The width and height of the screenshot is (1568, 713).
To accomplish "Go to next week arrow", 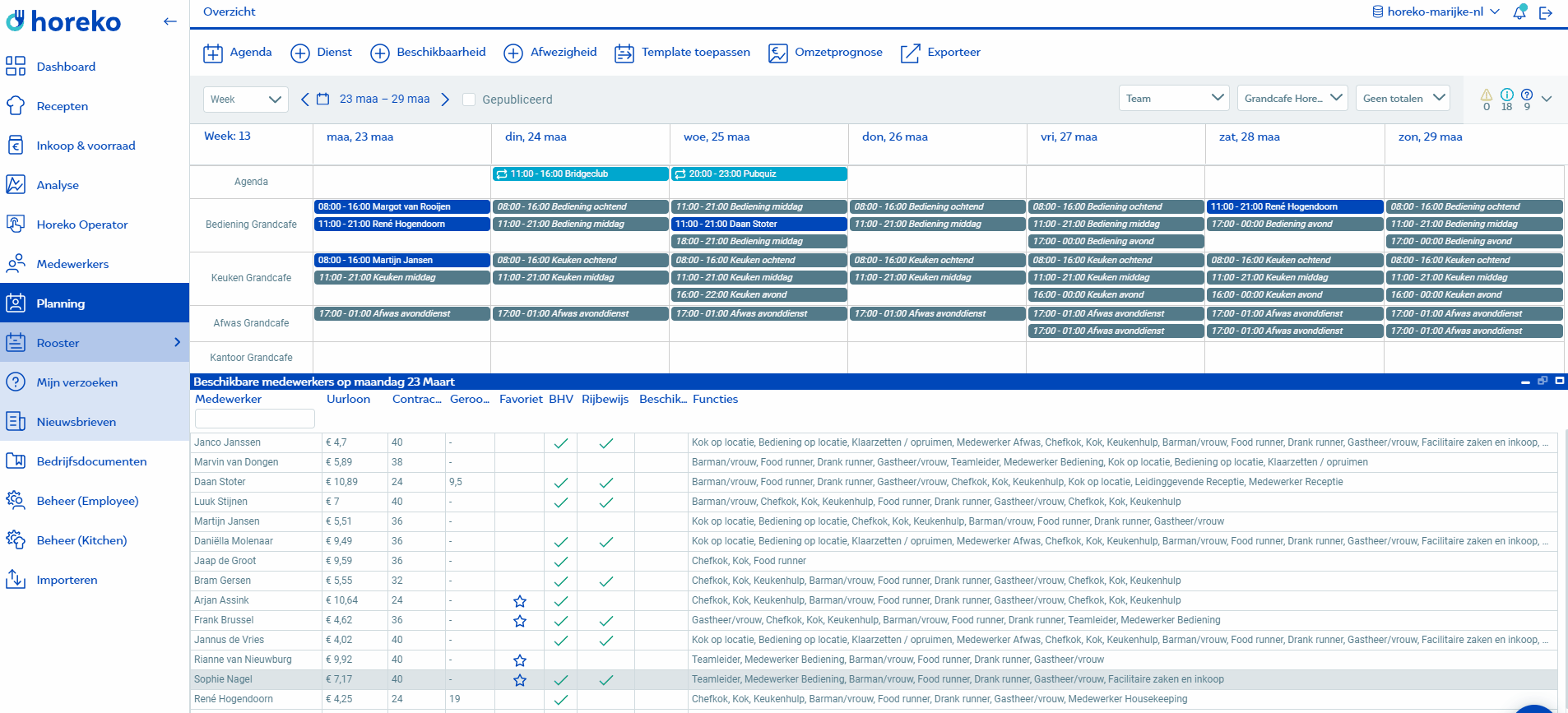I will tap(445, 100).
